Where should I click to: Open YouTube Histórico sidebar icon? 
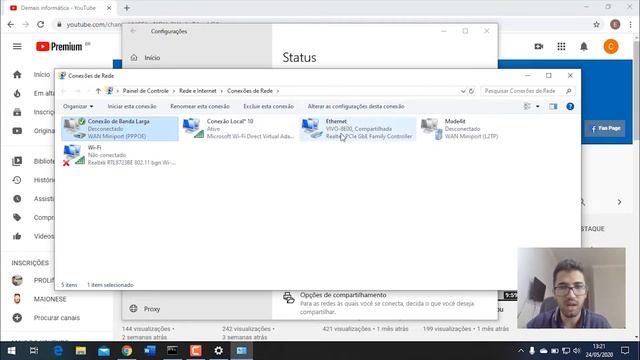pyautogui.click(x=17, y=180)
